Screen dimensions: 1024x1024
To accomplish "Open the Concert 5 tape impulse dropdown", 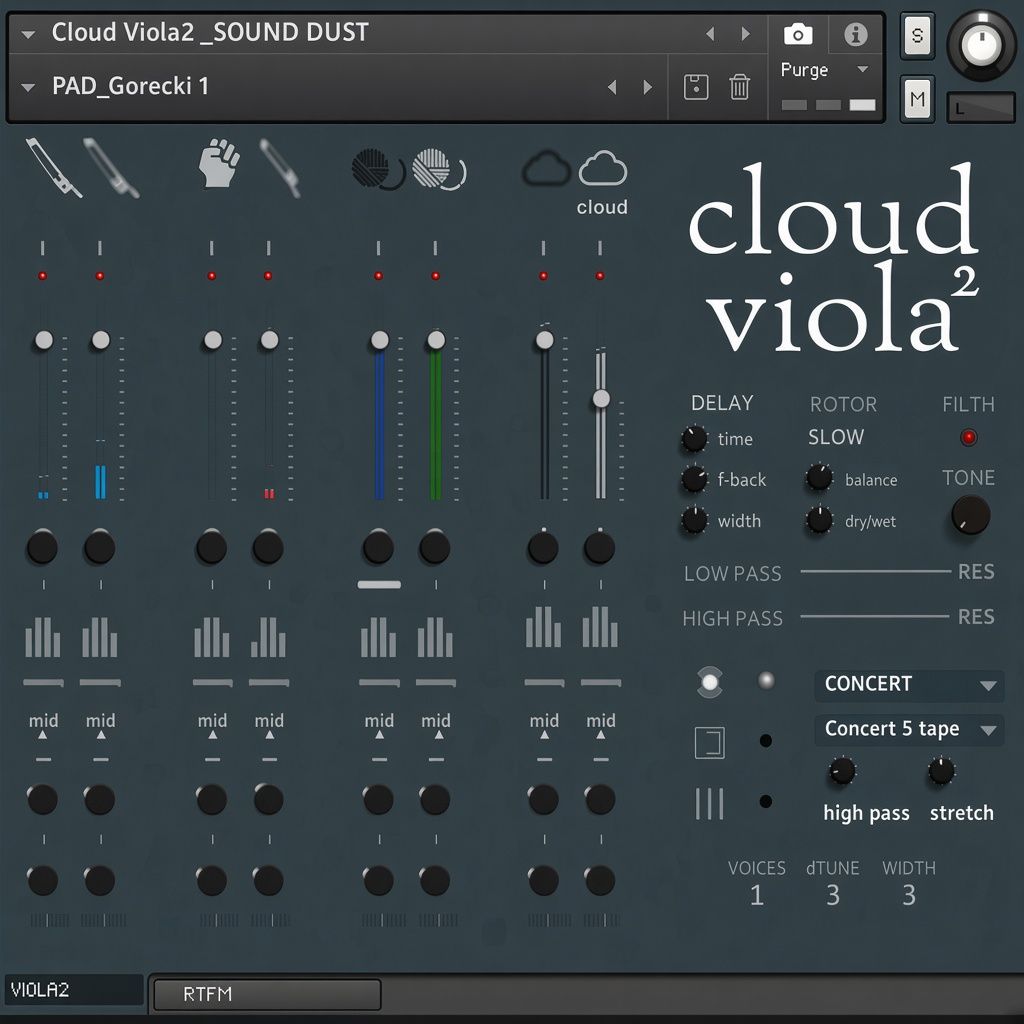I will 909,729.
